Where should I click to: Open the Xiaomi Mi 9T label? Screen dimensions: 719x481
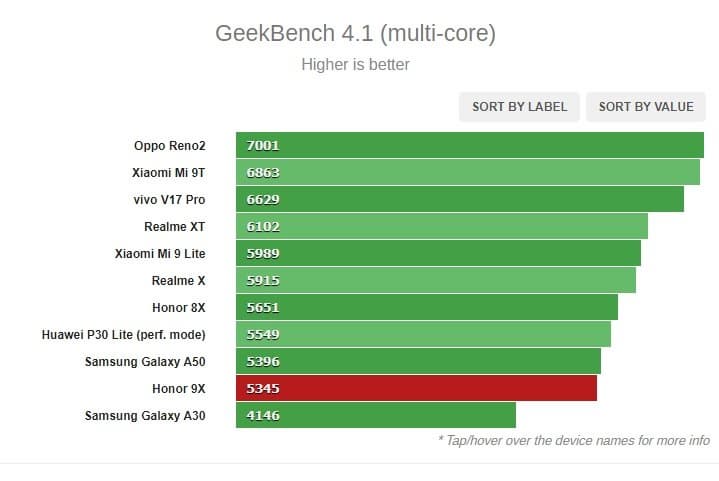coord(168,173)
